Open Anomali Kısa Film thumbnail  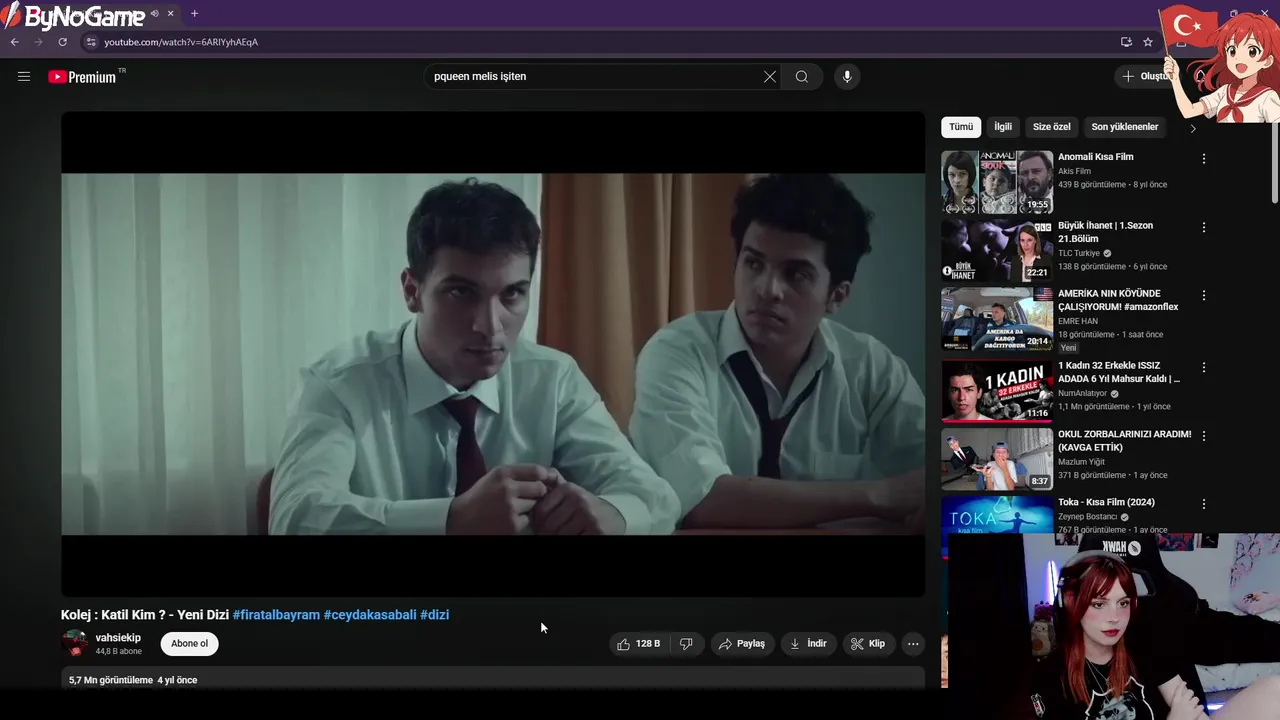click(x=997, y=182)
